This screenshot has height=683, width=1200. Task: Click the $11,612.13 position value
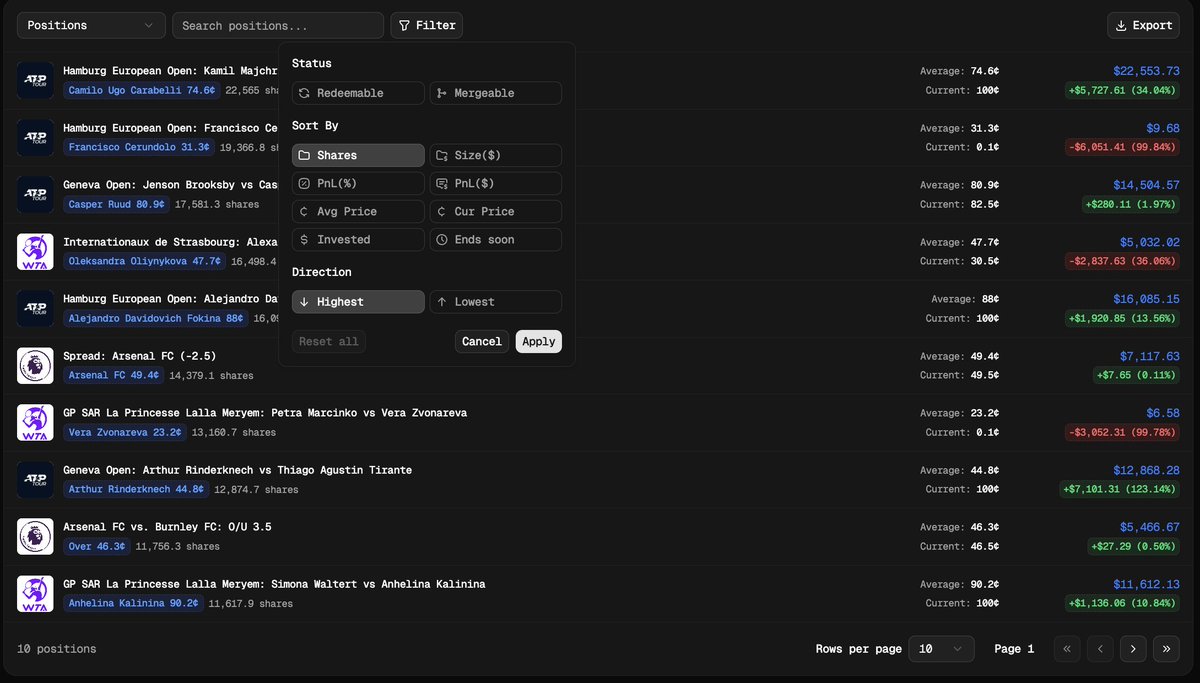point(1146,584)
